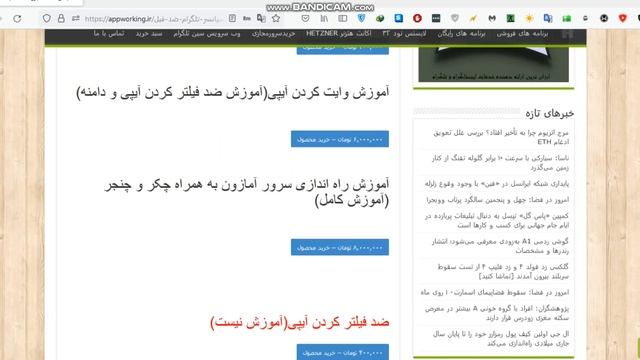This screenshot has width=640, height=360.
Task: Open heading 'آموزش راه اندازی سرور آمازون'
Action: coord(247,192)
